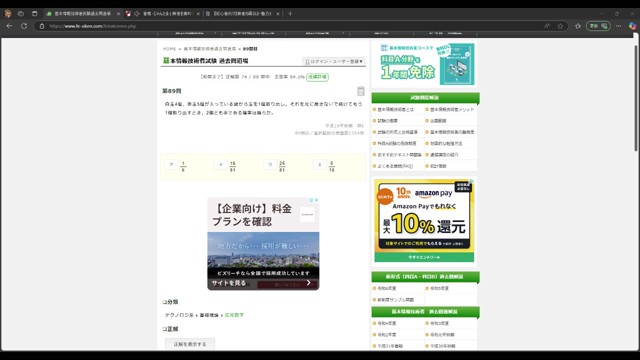Image resolution: width=640 pixels, height=360 pixels.
Task: Switch to the second browser tab
Action: [163, 13]
